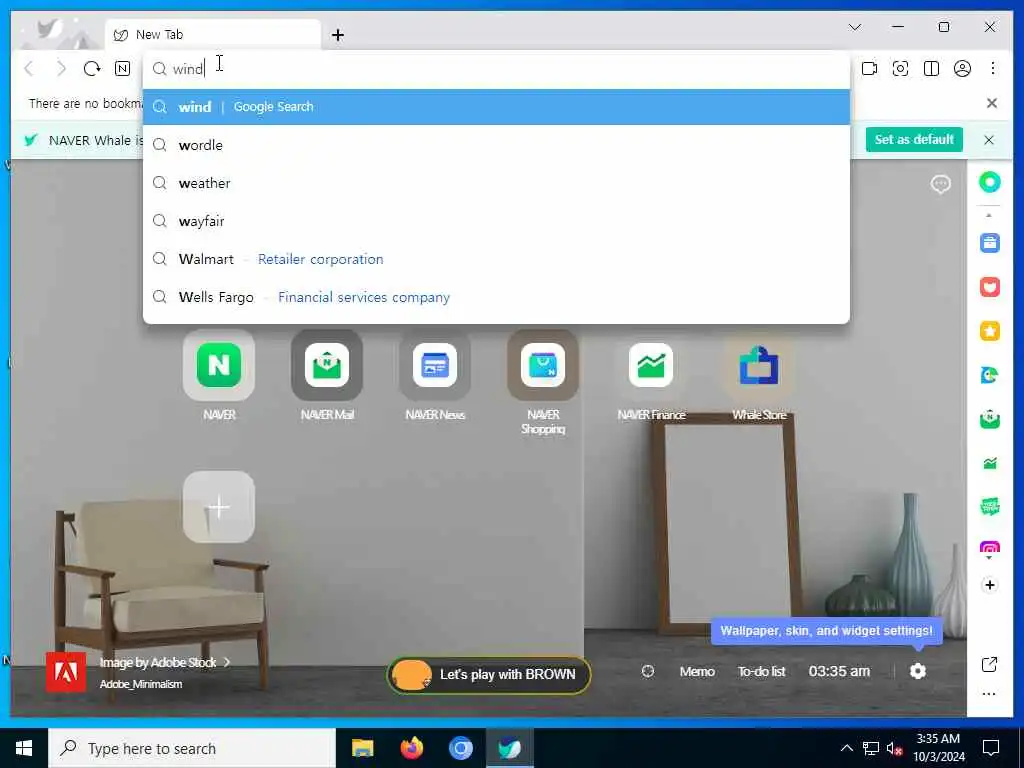Choose the 'wayfair' suggestion

[496, 221]
